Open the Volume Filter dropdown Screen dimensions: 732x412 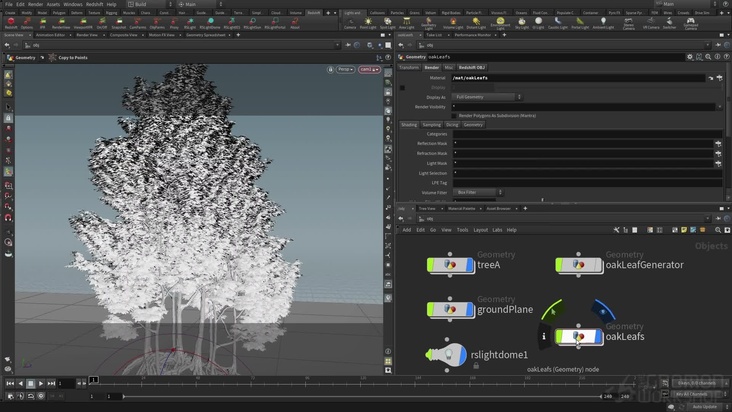pyautogui.click(x=477, y=192)
